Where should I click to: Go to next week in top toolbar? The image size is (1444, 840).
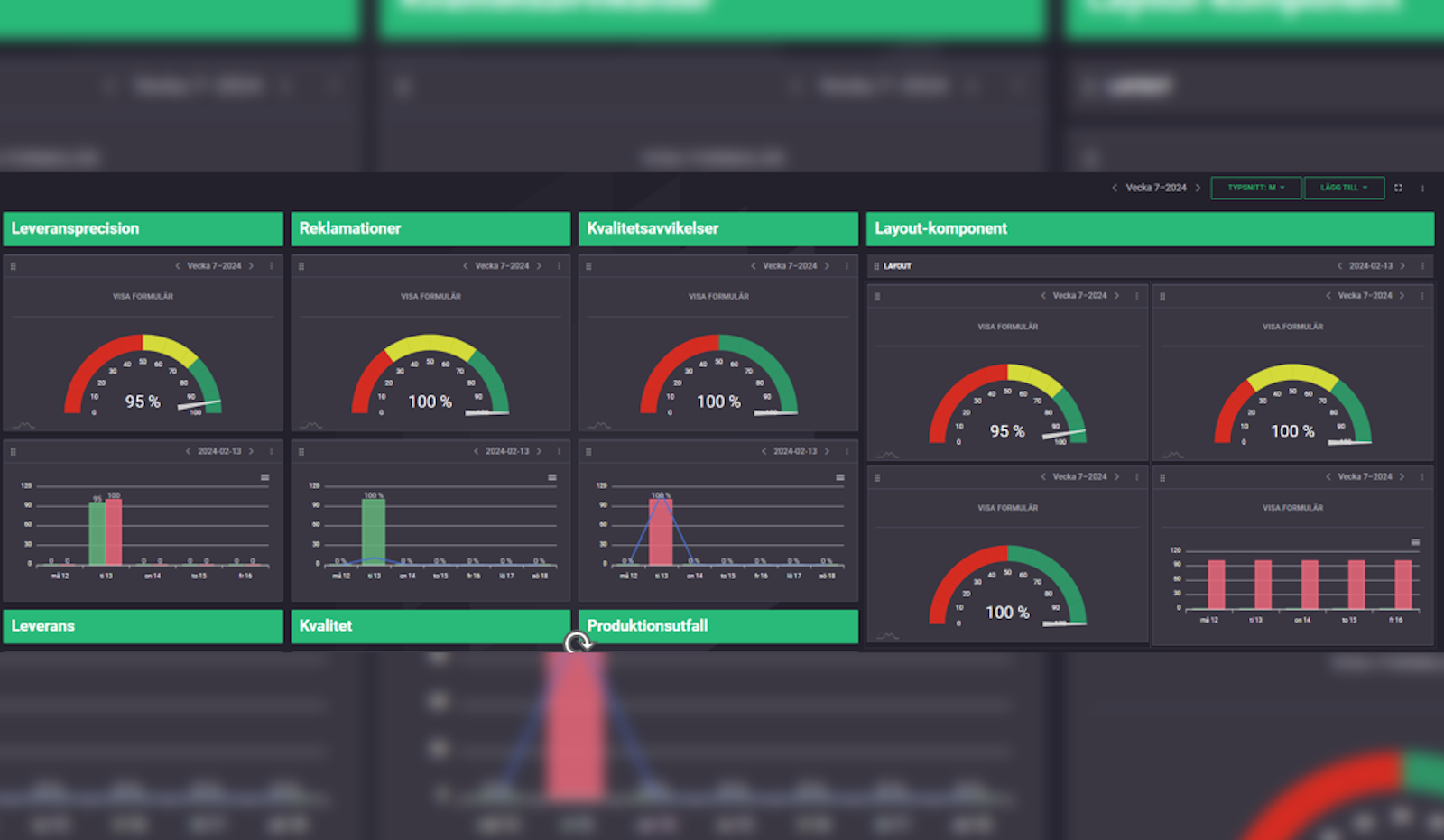click(1198, 188)
